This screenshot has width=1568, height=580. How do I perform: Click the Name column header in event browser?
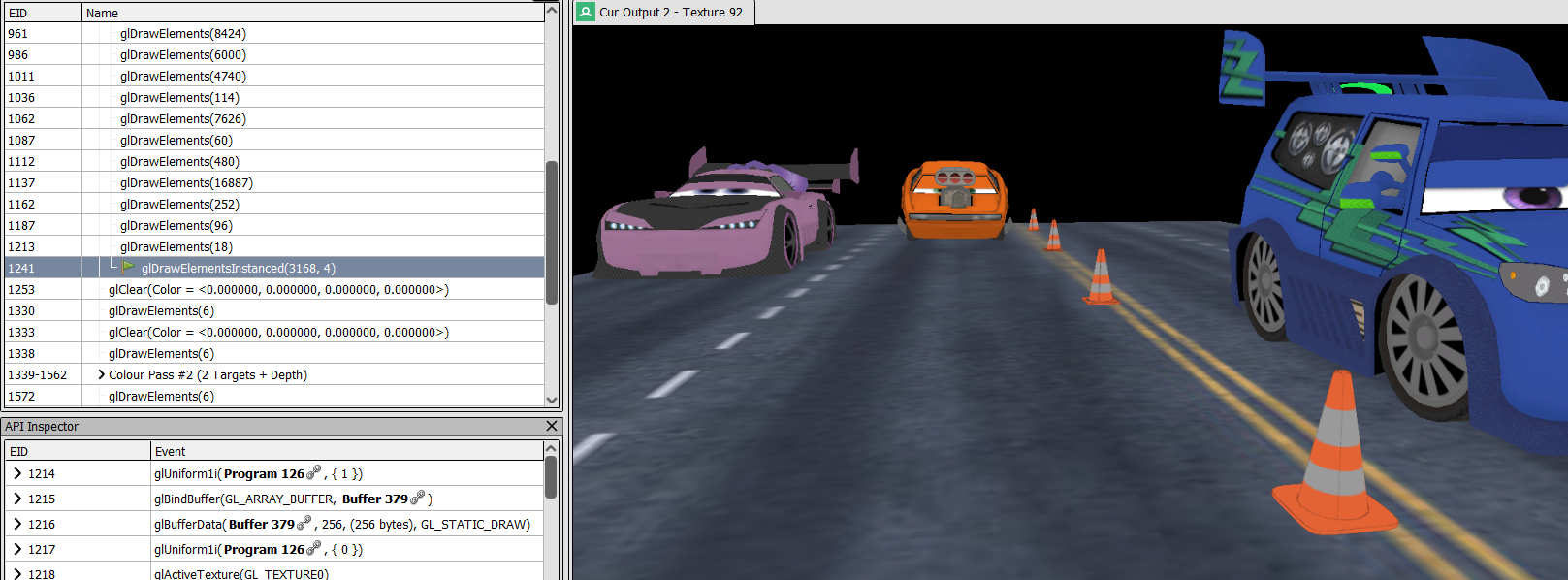tap(312, 13)
